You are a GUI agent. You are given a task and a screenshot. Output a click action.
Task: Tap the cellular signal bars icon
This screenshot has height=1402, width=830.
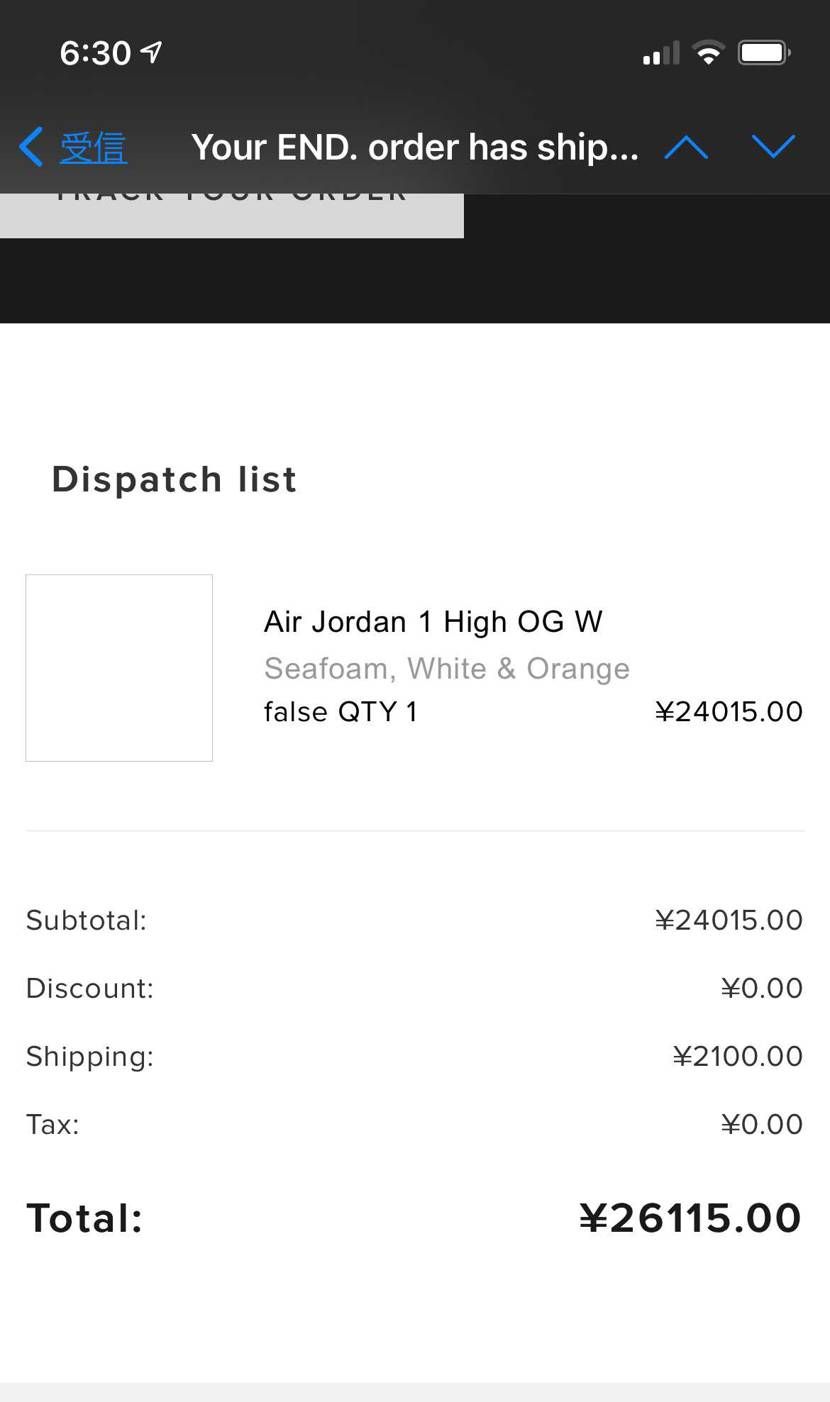pyautogui.click(x=661, y=53)
